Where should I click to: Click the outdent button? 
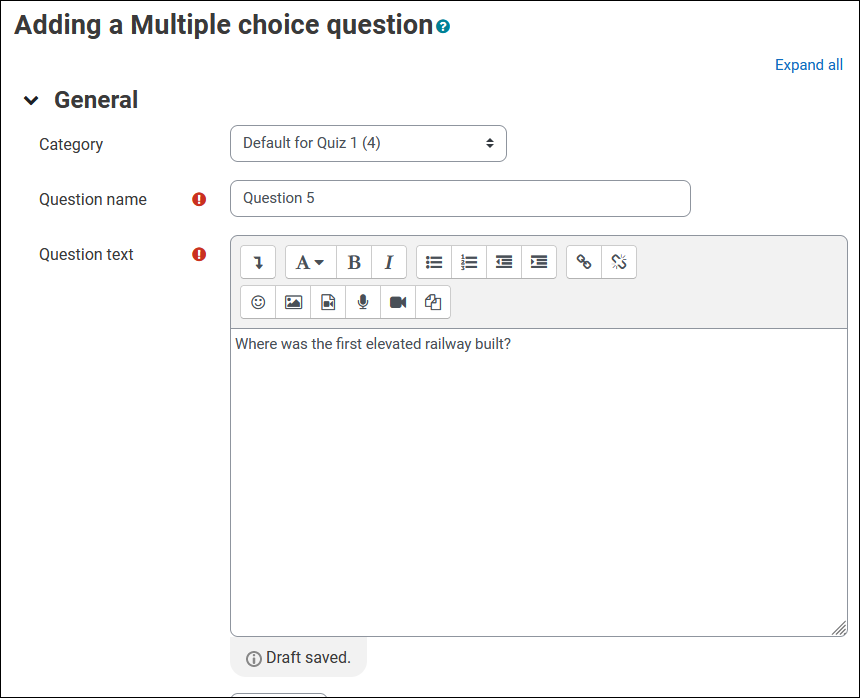504,262
